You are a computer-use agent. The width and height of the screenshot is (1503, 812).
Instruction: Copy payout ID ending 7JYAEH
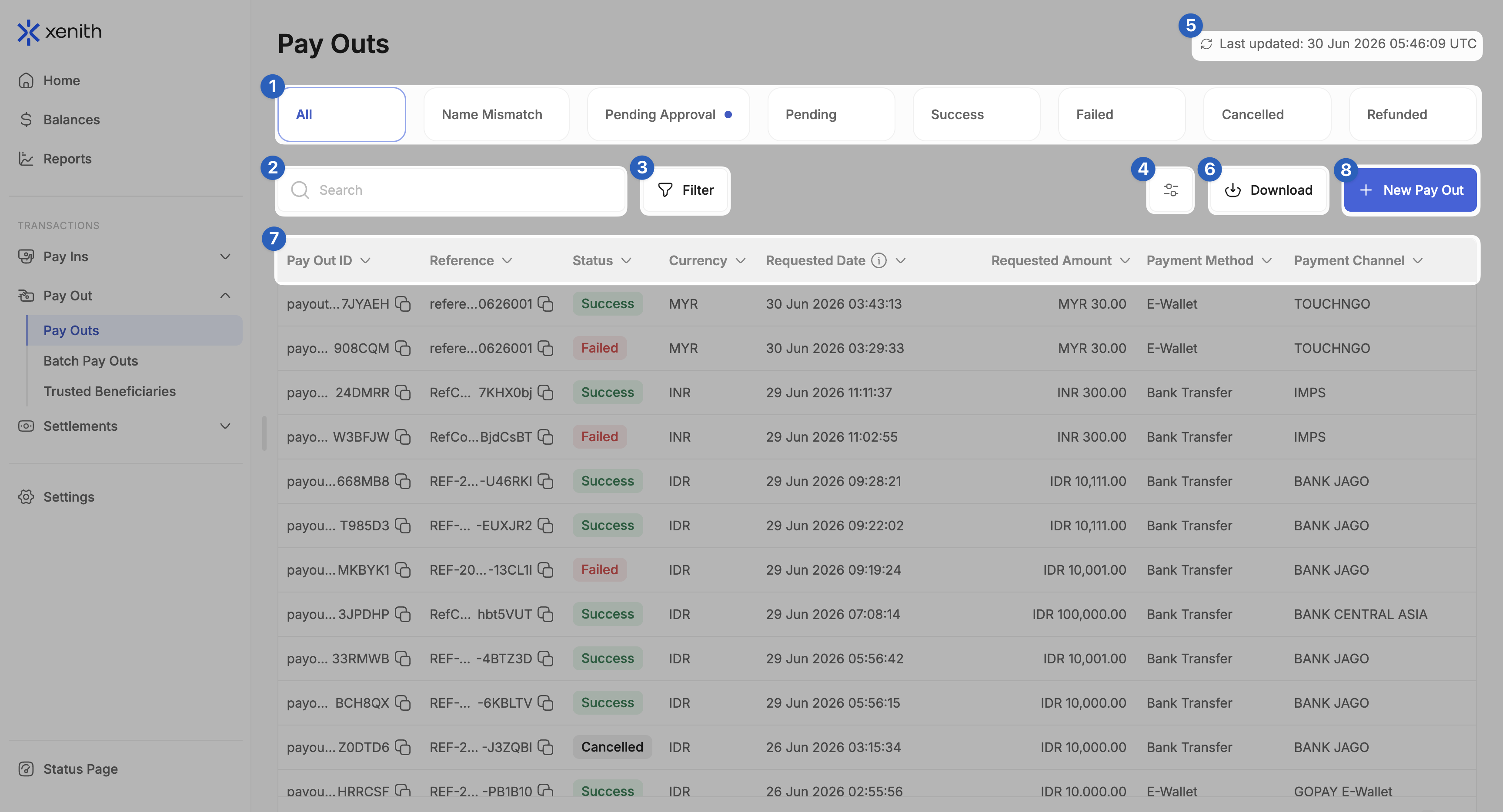403,304
